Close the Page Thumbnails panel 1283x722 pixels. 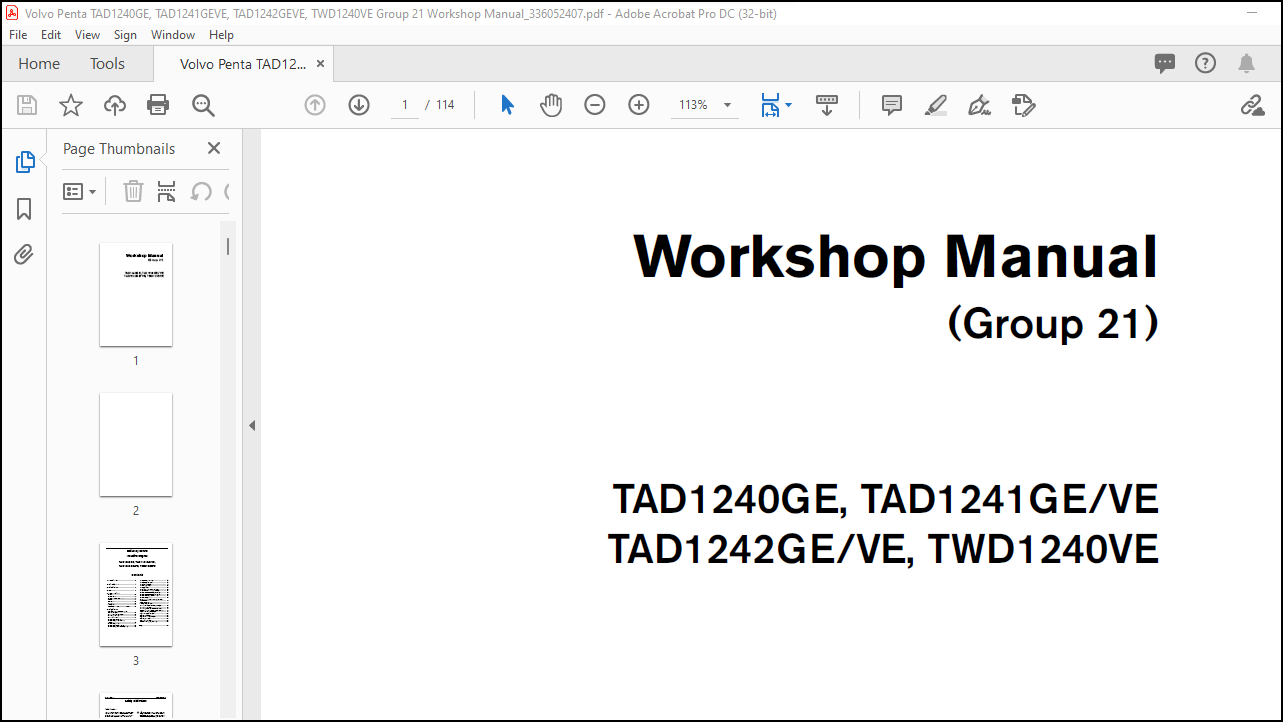(214, 148)
